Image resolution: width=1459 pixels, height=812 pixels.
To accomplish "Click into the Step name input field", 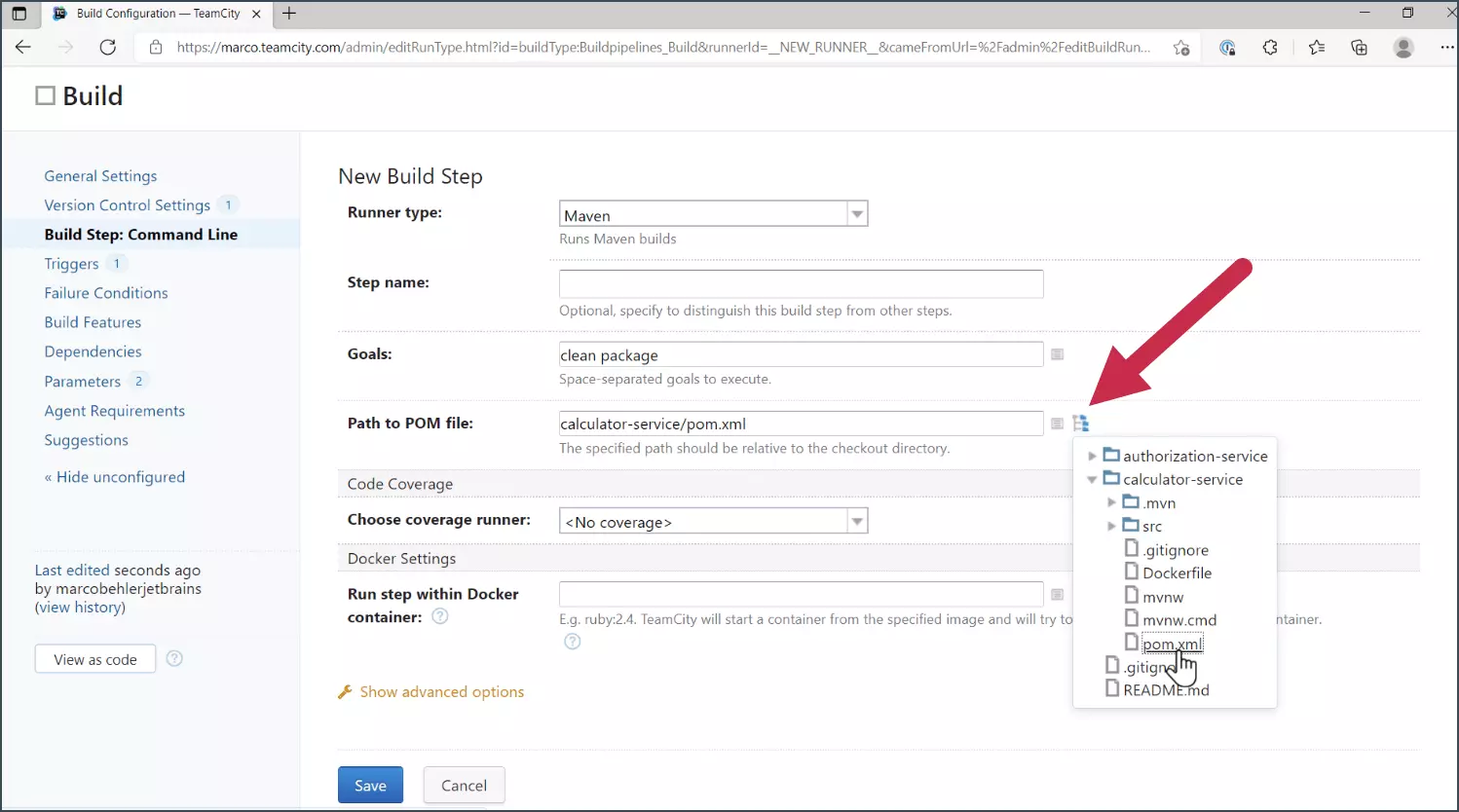I will coord(801,284).
